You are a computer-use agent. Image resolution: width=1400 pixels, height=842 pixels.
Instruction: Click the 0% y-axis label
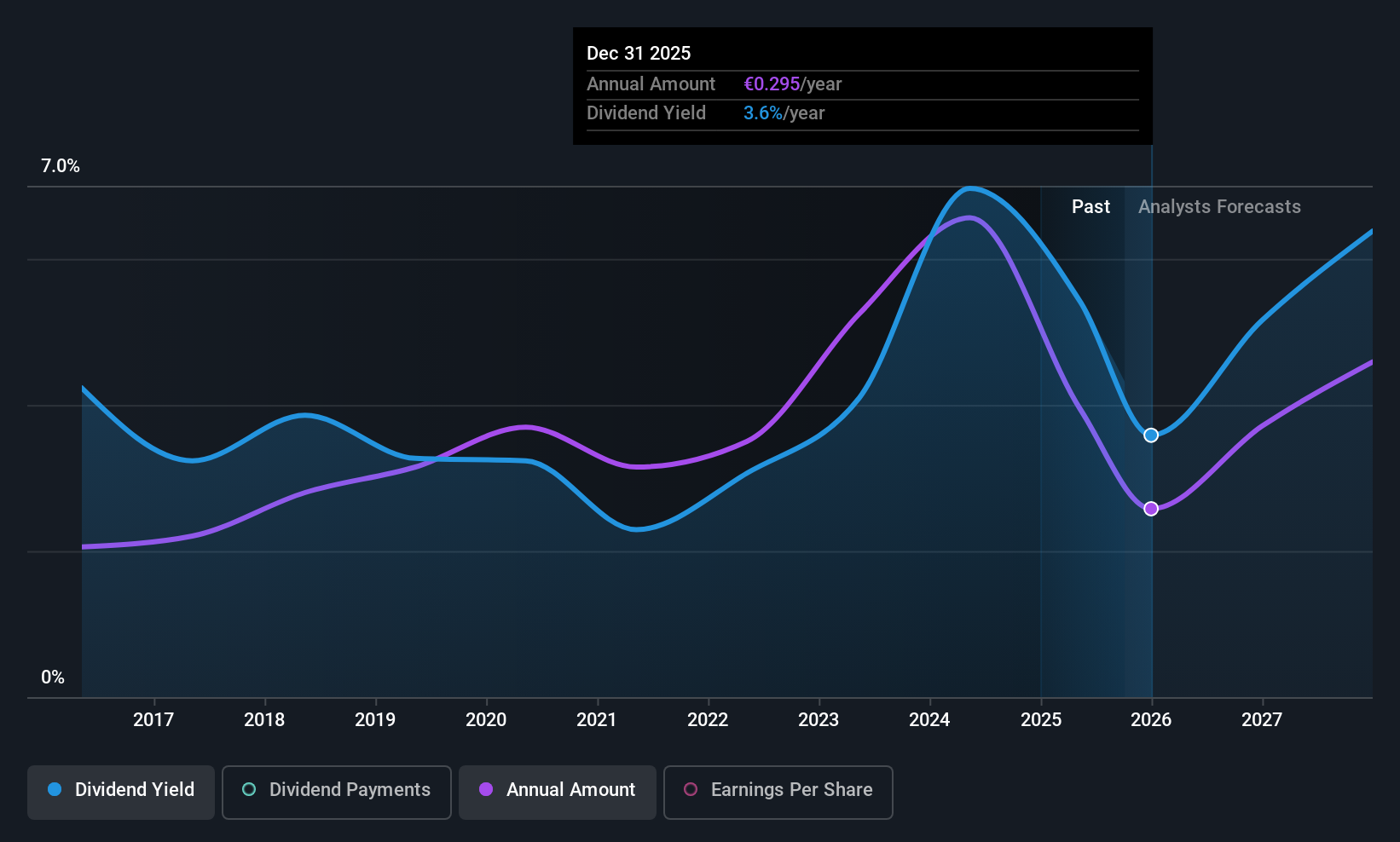tap(53, 678)
